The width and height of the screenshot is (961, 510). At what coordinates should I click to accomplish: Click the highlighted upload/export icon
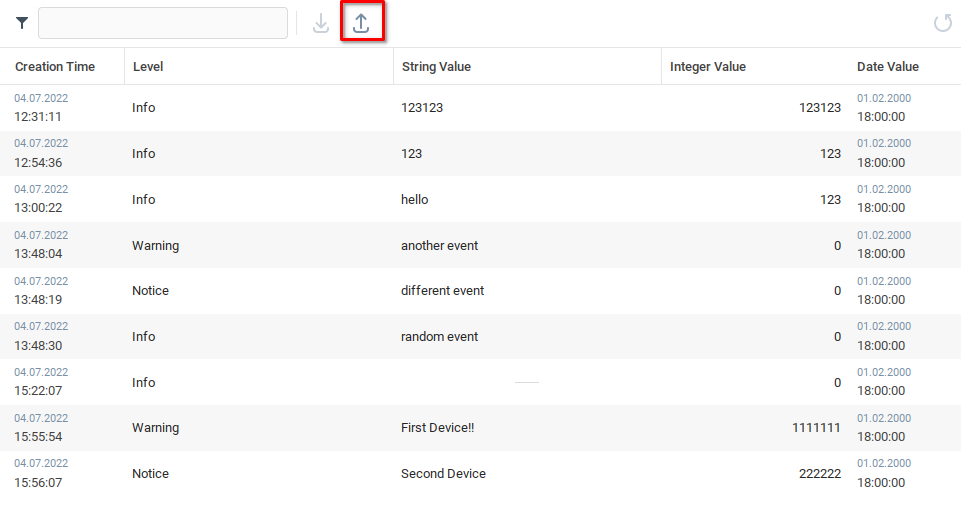point(361,23)
